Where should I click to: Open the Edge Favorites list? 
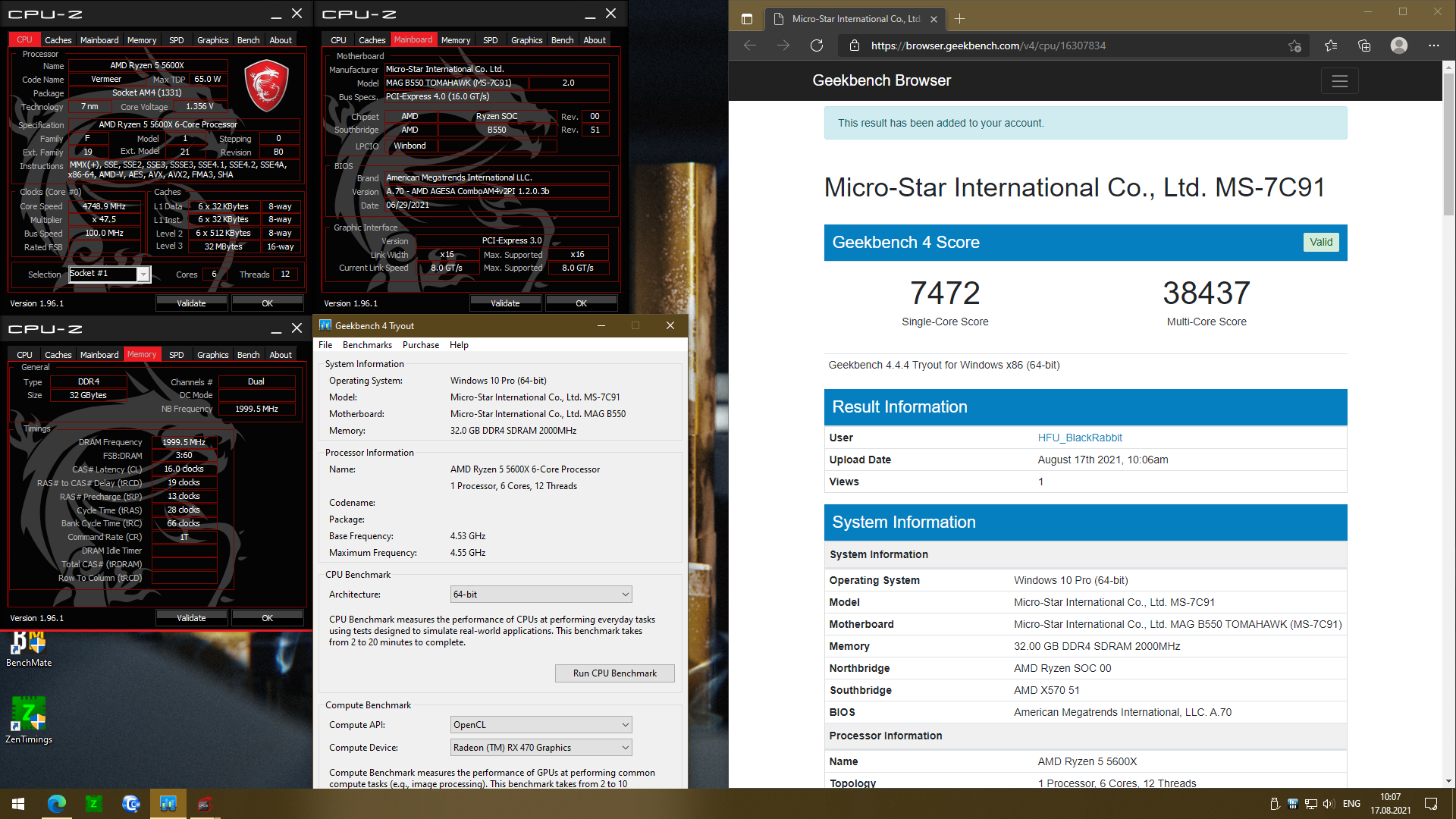click(1331, 45)
